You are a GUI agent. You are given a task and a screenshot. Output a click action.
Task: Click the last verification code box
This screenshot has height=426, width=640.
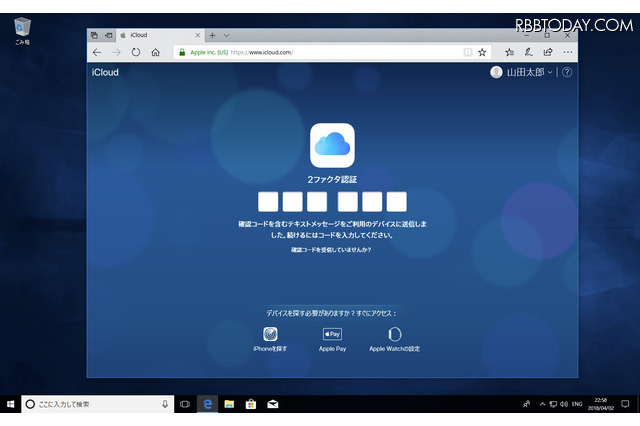[x=397, y=202]
